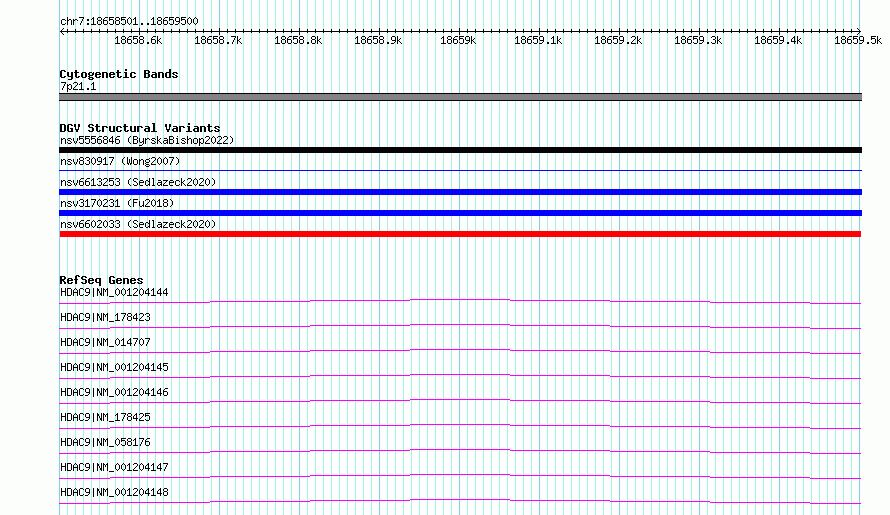Click the magenta HDAC9|NM_178425 intron line

pyautogui.click(x=460, y=426)
